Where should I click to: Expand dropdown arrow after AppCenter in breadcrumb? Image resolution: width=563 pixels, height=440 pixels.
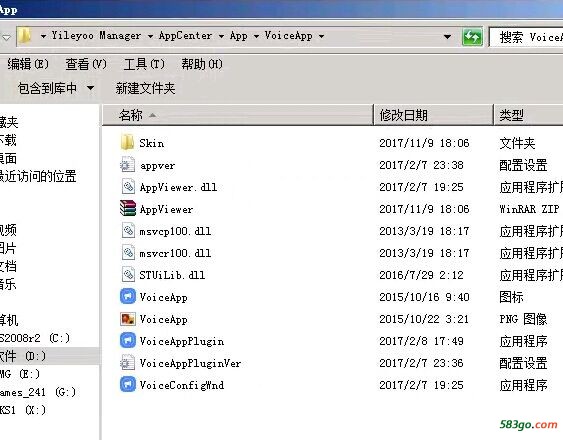pos(221,36)
